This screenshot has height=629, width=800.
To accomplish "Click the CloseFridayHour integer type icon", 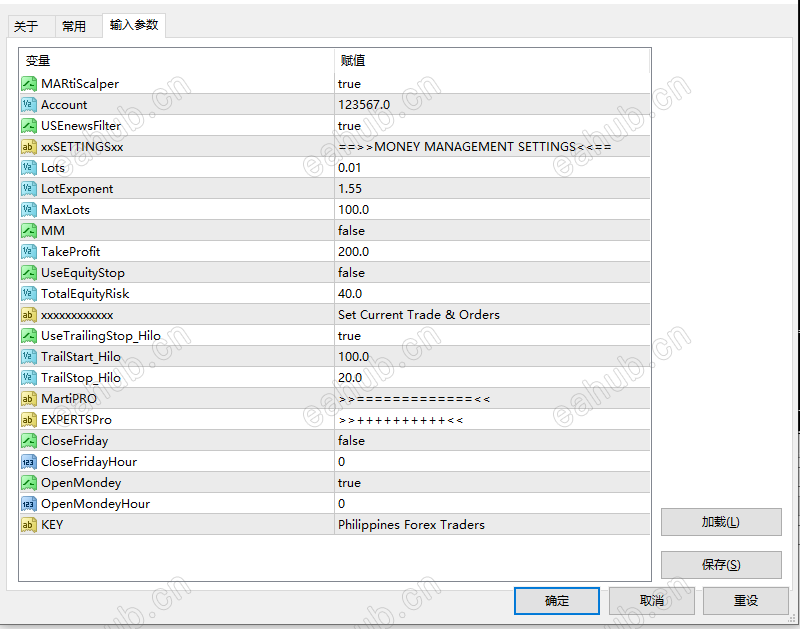I will 29,462.
